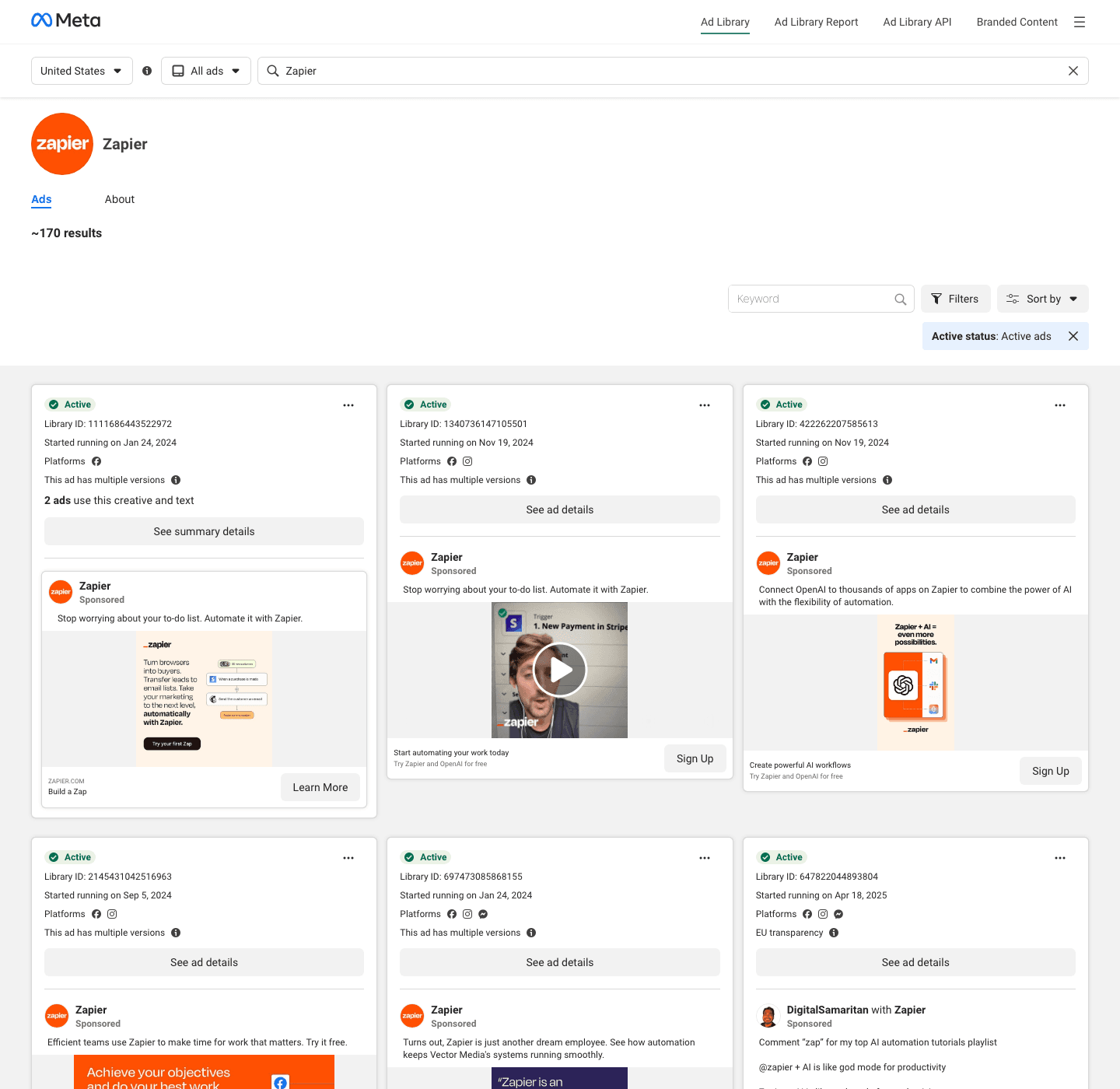This screenshot has width=1120, height=1089.
Task: Click Messenger platform icon on ad 647822044893804
Action: click(838, 914)
